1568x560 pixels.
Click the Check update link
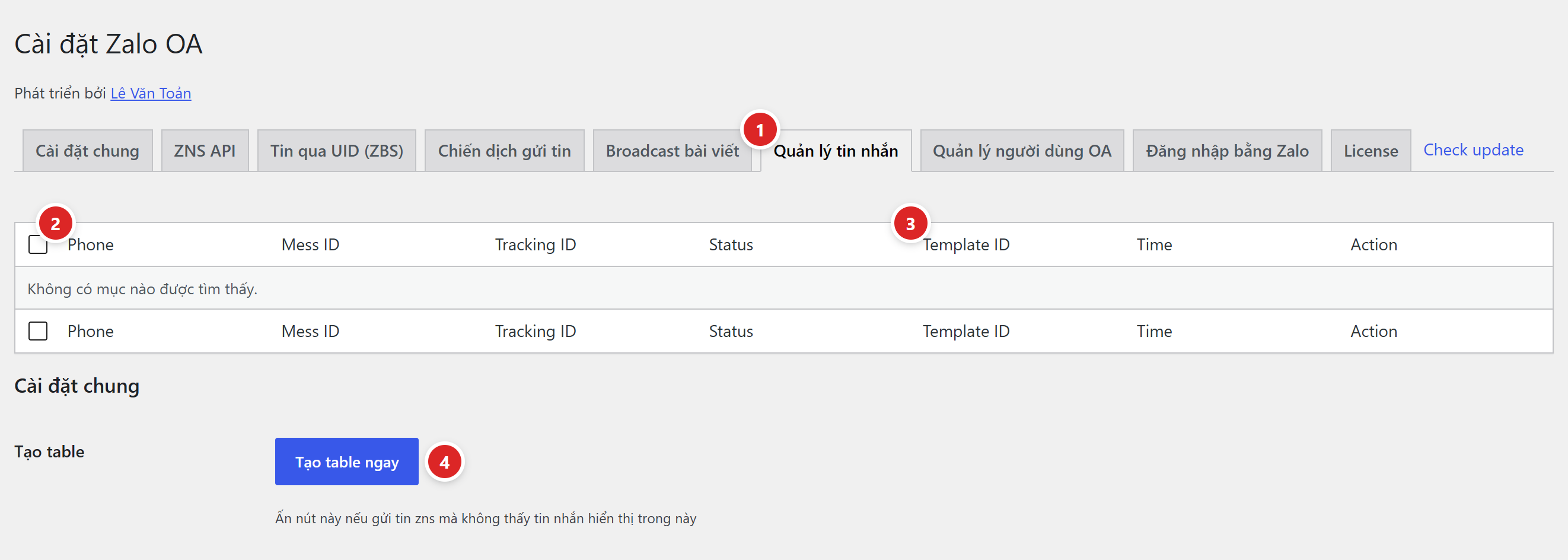click(x=1473, y=149)
